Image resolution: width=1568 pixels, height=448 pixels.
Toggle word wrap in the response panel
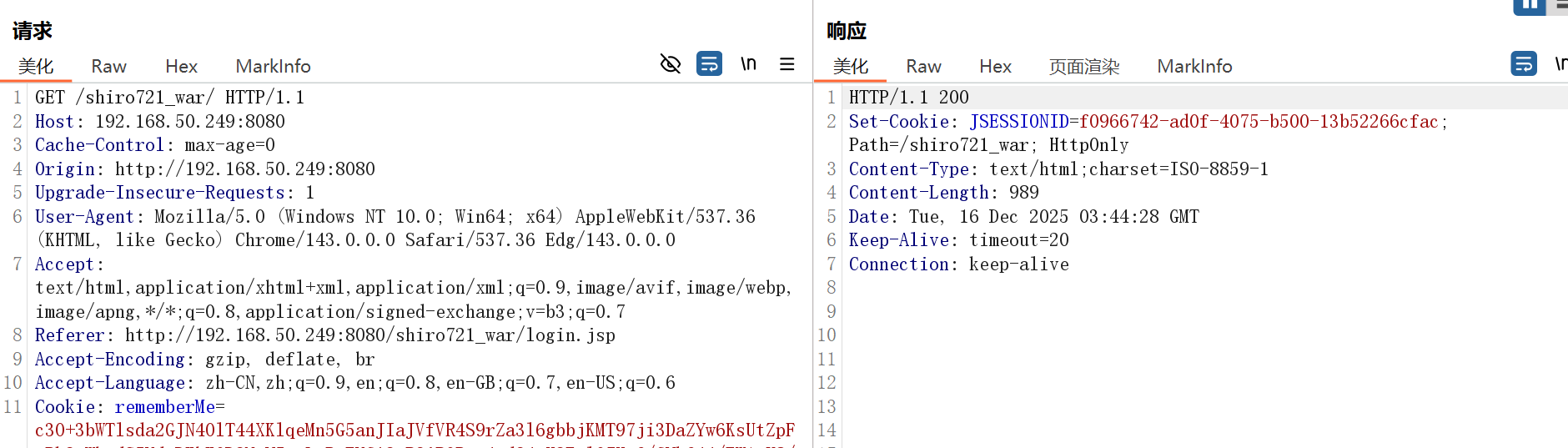(1523, 64)
